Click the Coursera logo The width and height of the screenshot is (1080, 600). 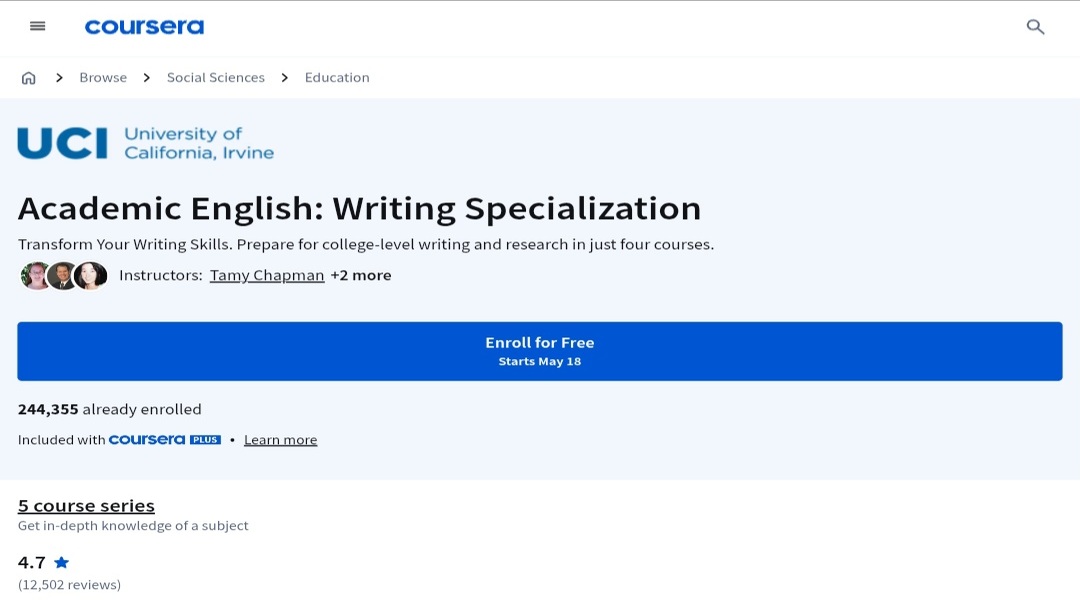click(x=144, y=27)
